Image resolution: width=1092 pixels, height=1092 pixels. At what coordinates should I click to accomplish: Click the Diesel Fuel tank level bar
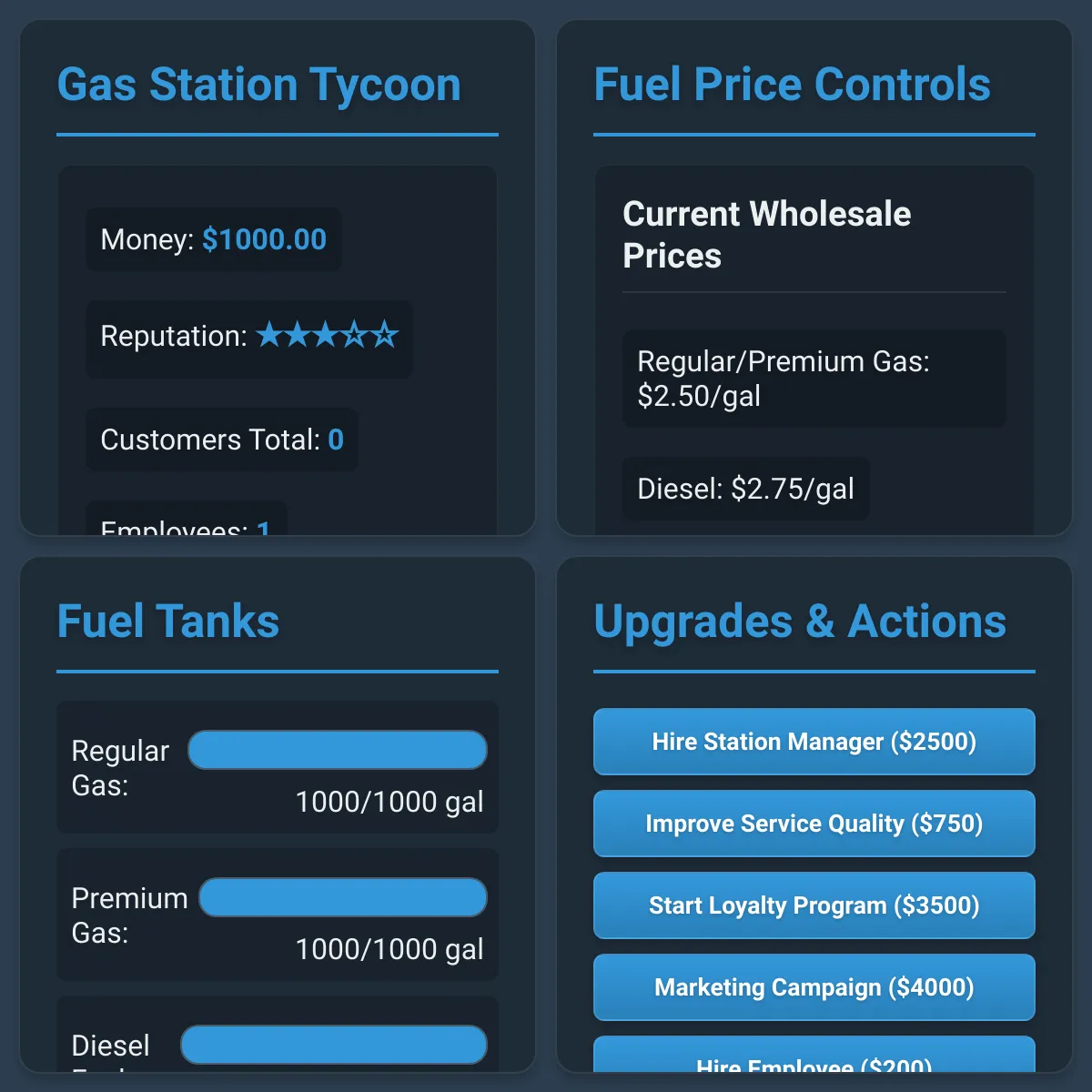point(334,1045)
